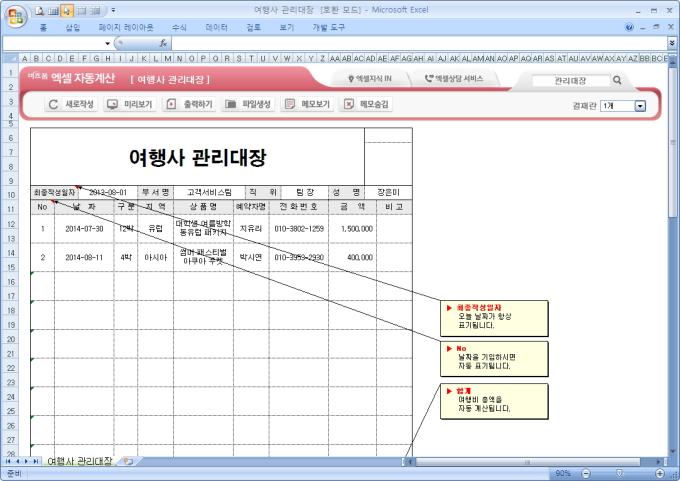Adjust the zoom slider handle in status bar
Viewport: 680px width, 481px height.
tap(620, 473)
